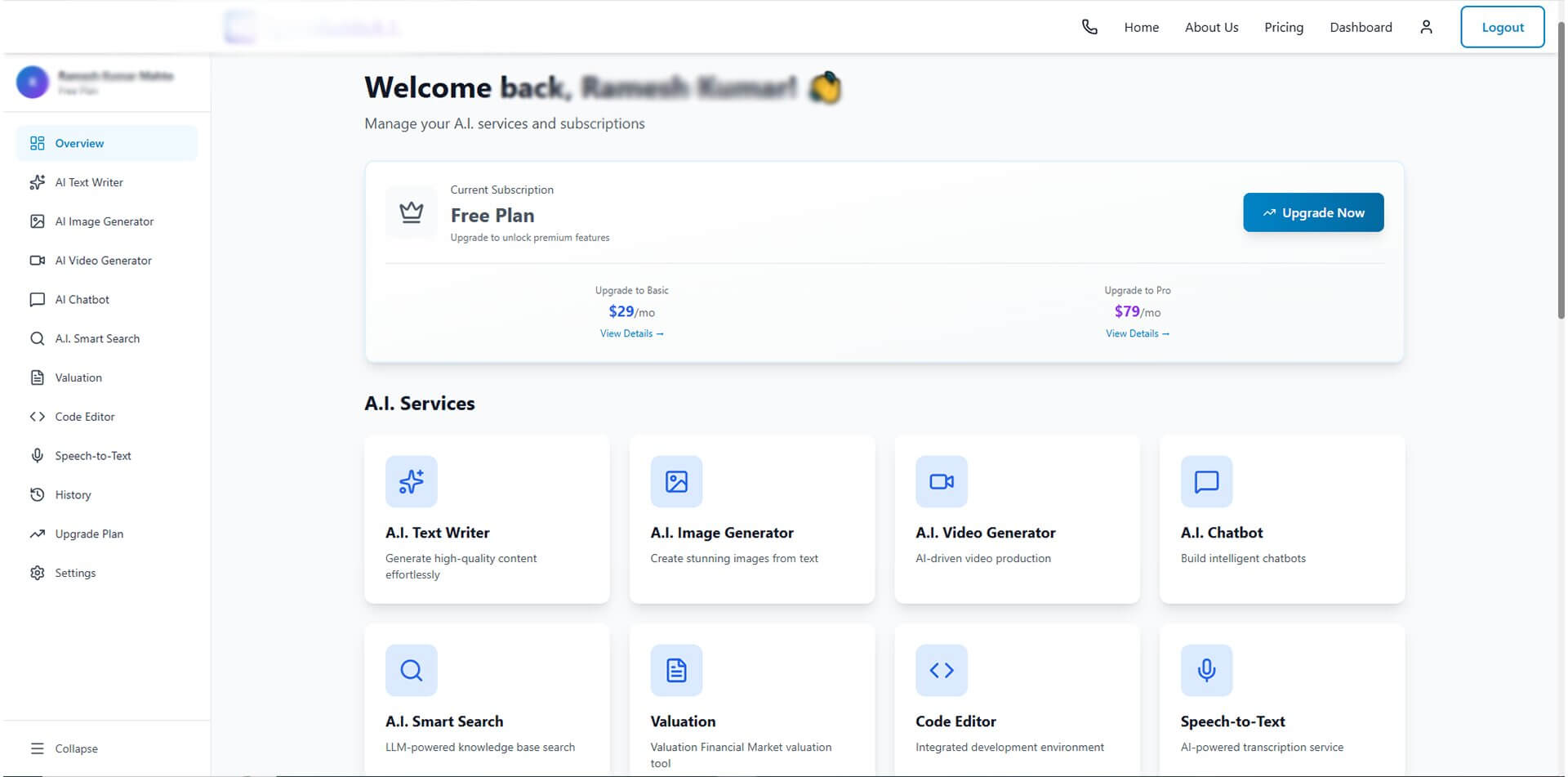
Task: Click the Upgrade Now button
Action: tap(1313, 212)
